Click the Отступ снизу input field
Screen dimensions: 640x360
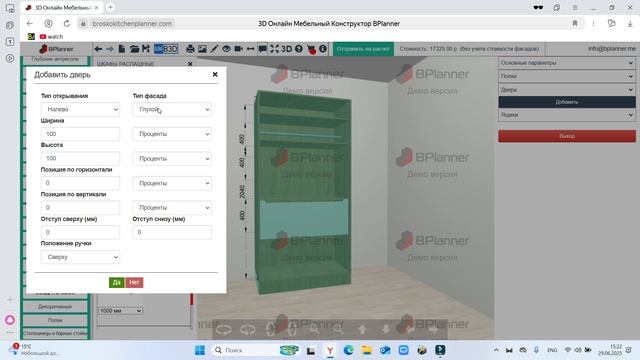[x=172, y=232]
